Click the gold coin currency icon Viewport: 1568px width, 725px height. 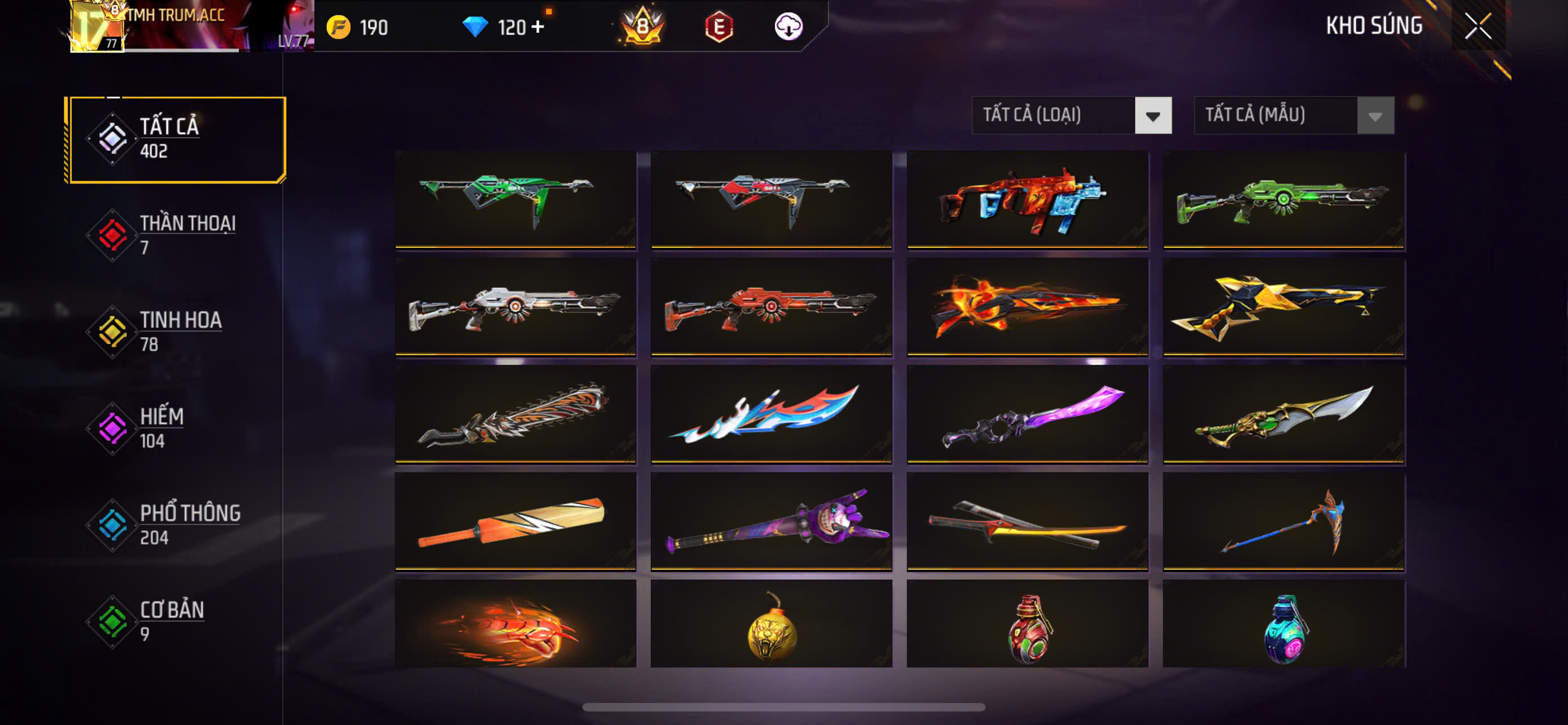pos(339,28)
